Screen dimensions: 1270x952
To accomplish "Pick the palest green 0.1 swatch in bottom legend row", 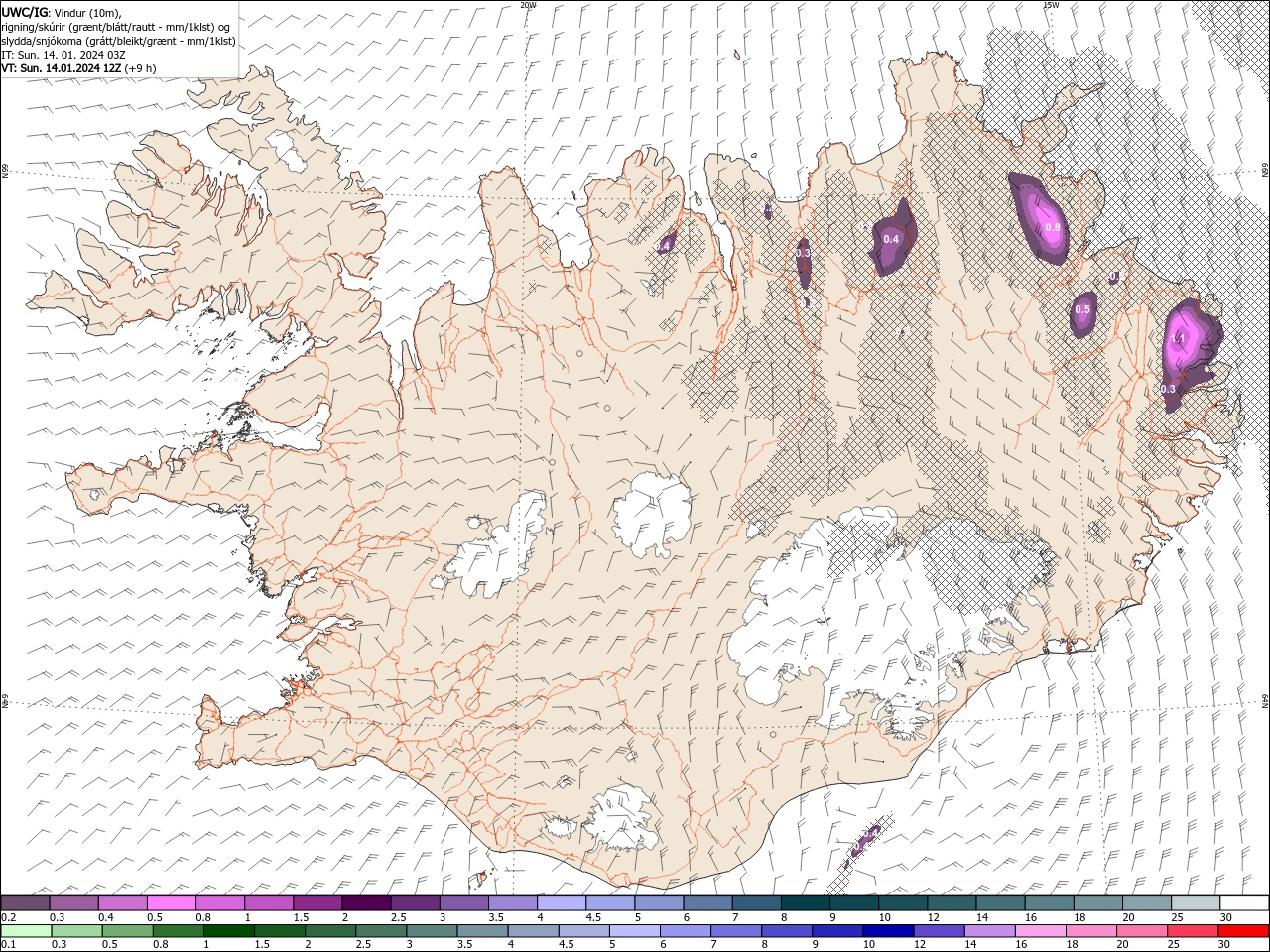I will click(x=26, y=931).
